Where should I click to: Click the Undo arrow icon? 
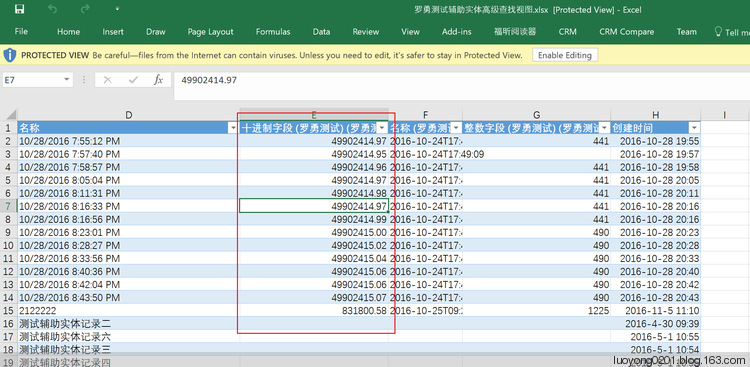coord(52,9)
